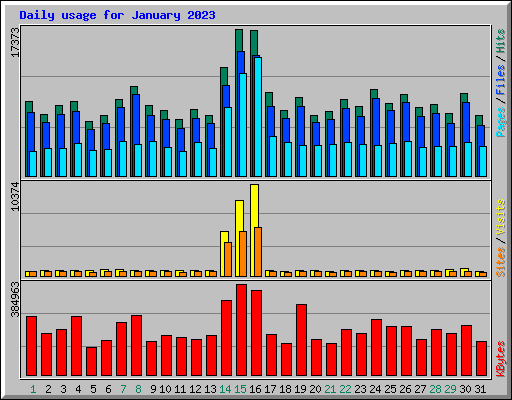Click day 9 on the x-axis
This screenshot has width=512, height=400.
tap(153, 389)
